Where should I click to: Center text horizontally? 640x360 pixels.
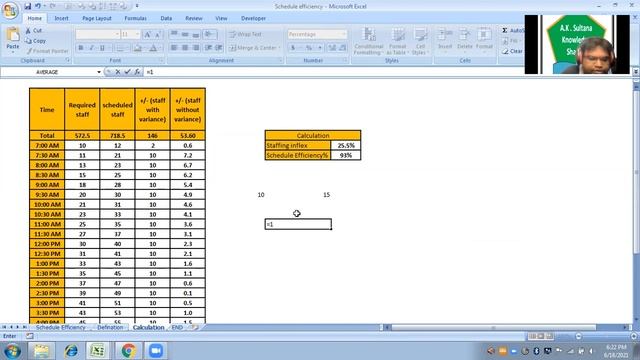185,48
